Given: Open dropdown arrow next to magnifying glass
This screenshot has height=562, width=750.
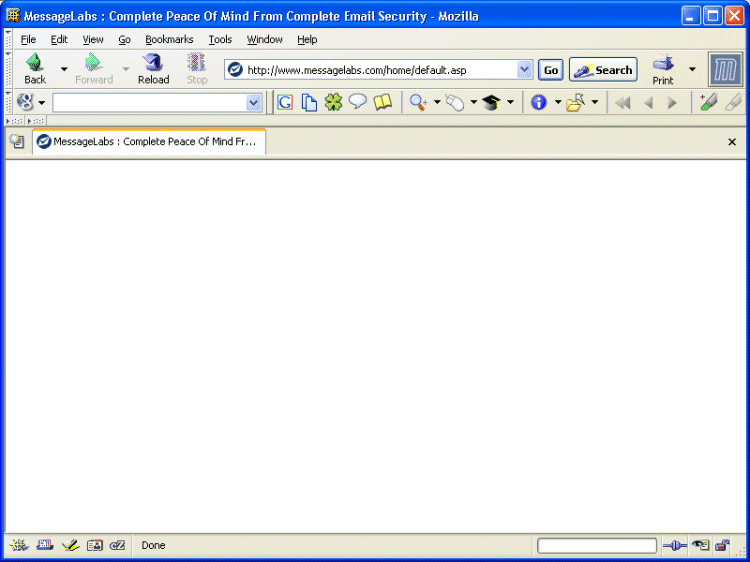Looking at the screenshot, I should (x=437, y=102).
